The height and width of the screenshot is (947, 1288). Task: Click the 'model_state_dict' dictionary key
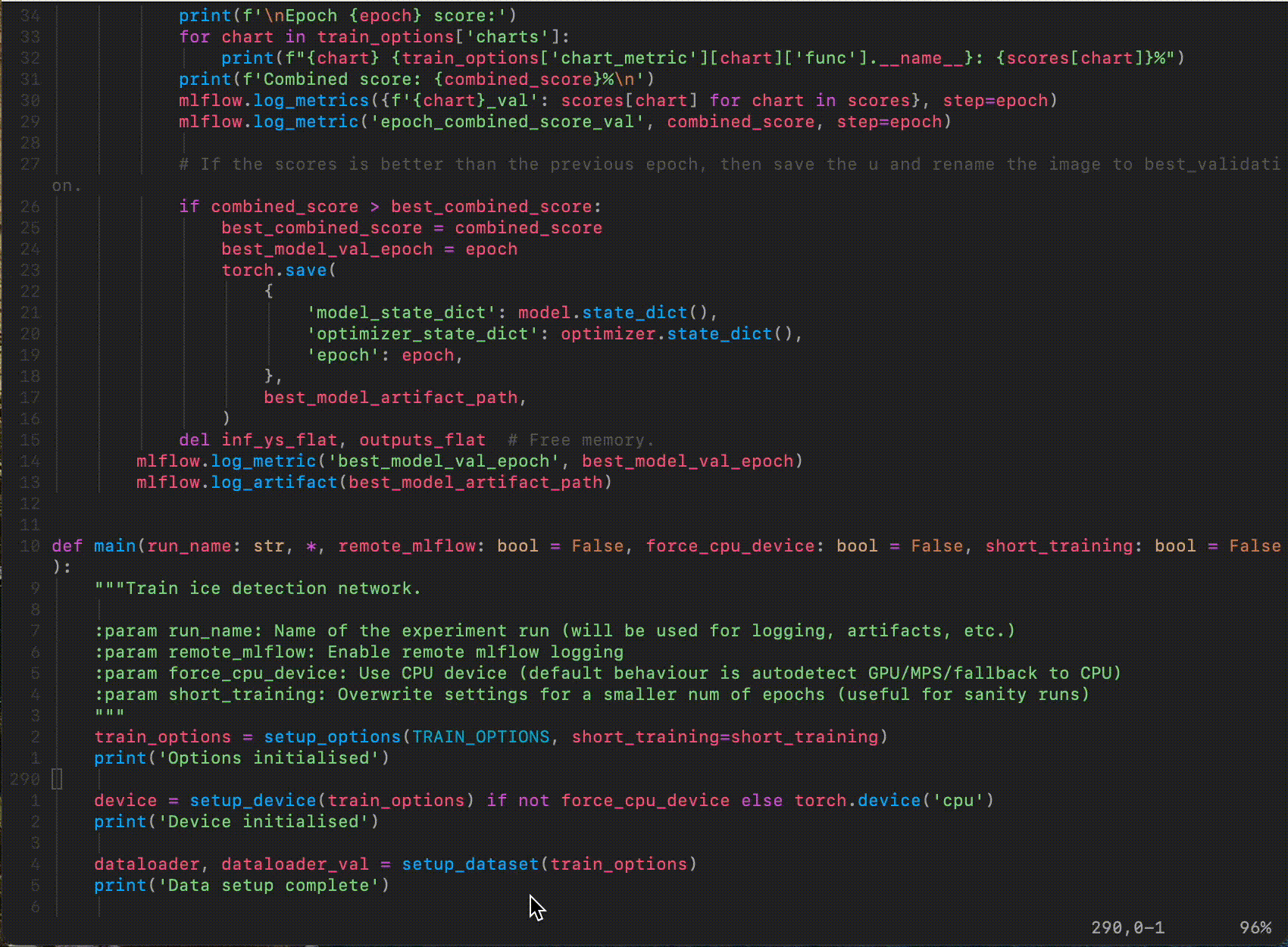[401, 313]
